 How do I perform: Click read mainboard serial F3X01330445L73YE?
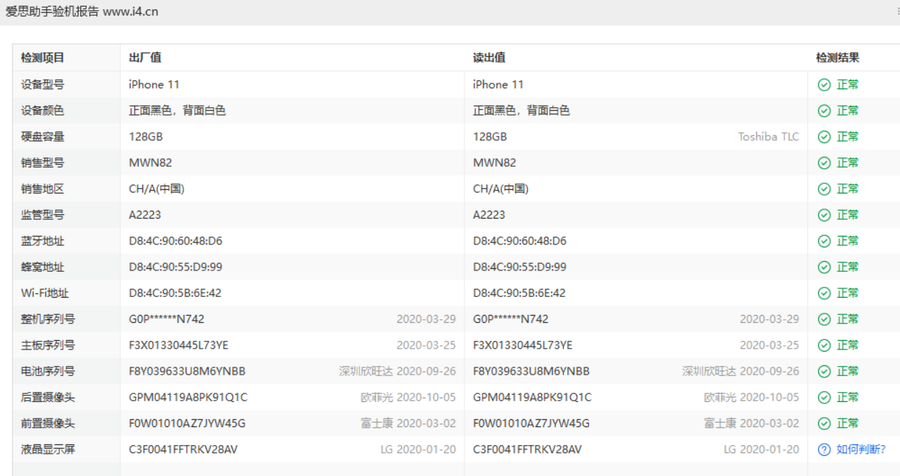[x=522, y=345]
